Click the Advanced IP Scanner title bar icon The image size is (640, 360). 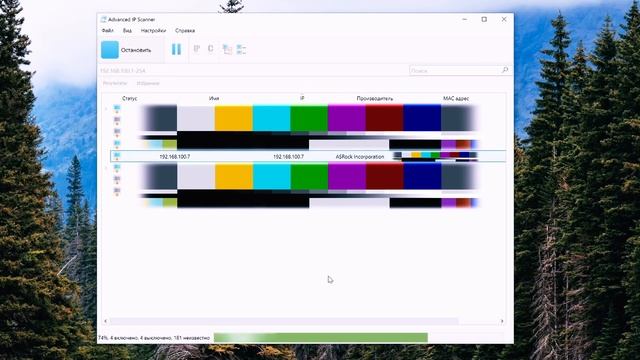104,19
